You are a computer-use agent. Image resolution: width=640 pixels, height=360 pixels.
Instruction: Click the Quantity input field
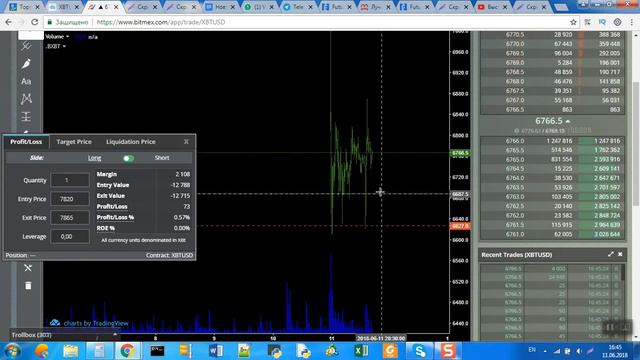(x=69, y=180)
